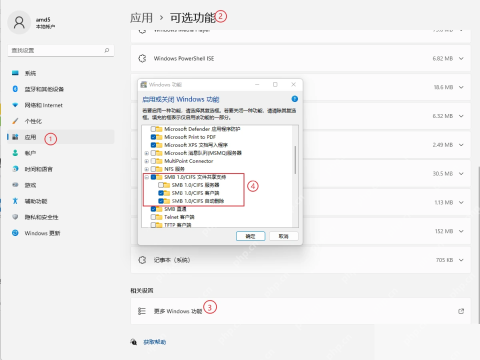The height and width of the screenshot is (360, 480).
Task: Expand the chevron next to 1.13 MB
Action: pos(461,202)
